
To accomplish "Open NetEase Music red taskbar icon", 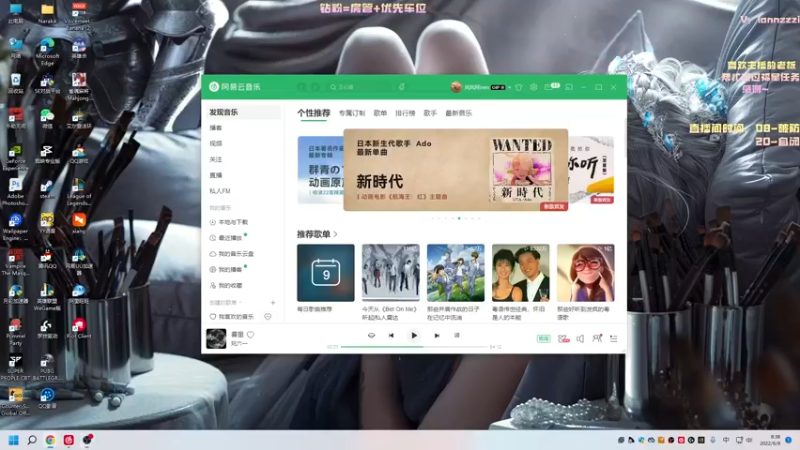I will [x=68, y=440].
